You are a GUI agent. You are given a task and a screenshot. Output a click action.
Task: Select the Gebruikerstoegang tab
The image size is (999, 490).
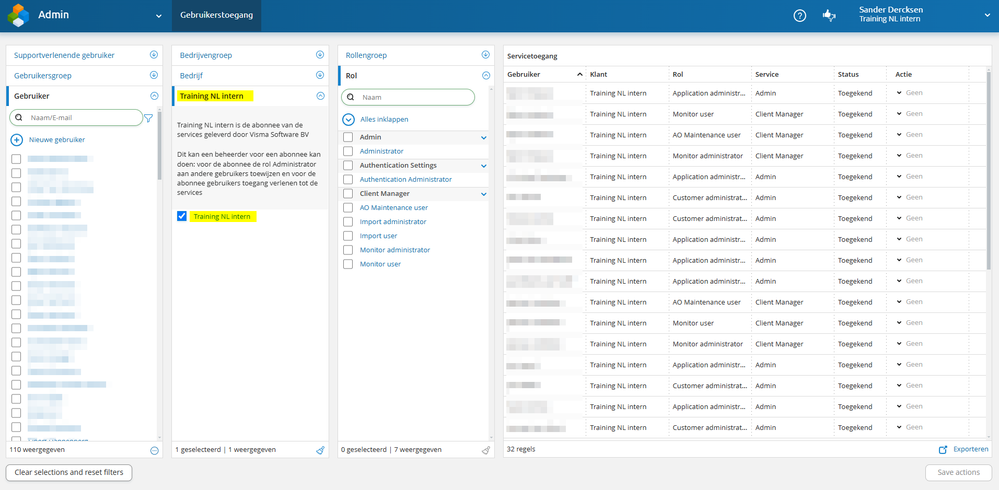tap(216, 15)
